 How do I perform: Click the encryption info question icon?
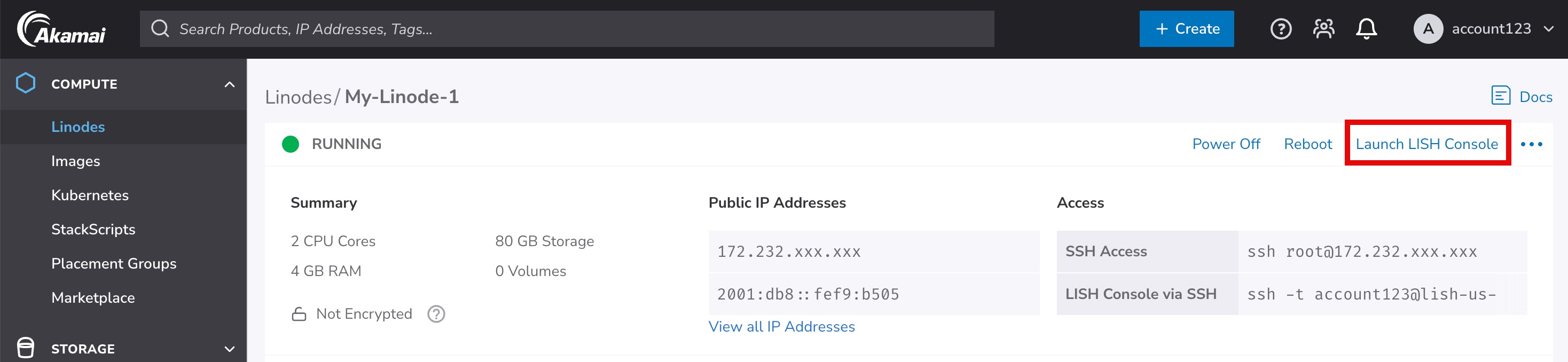(x=436, y=314)
